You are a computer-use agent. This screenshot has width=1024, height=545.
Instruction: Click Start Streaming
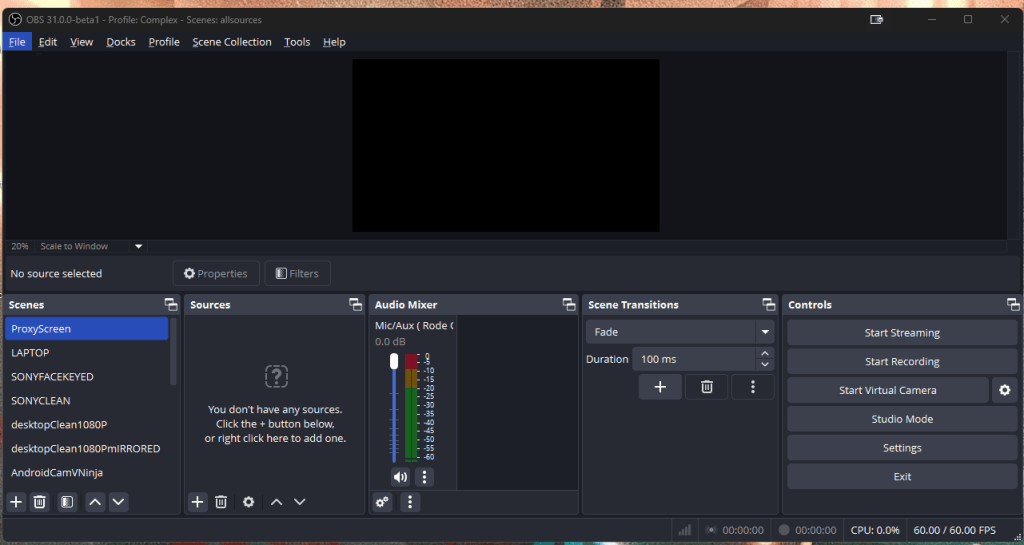point(902,333)
